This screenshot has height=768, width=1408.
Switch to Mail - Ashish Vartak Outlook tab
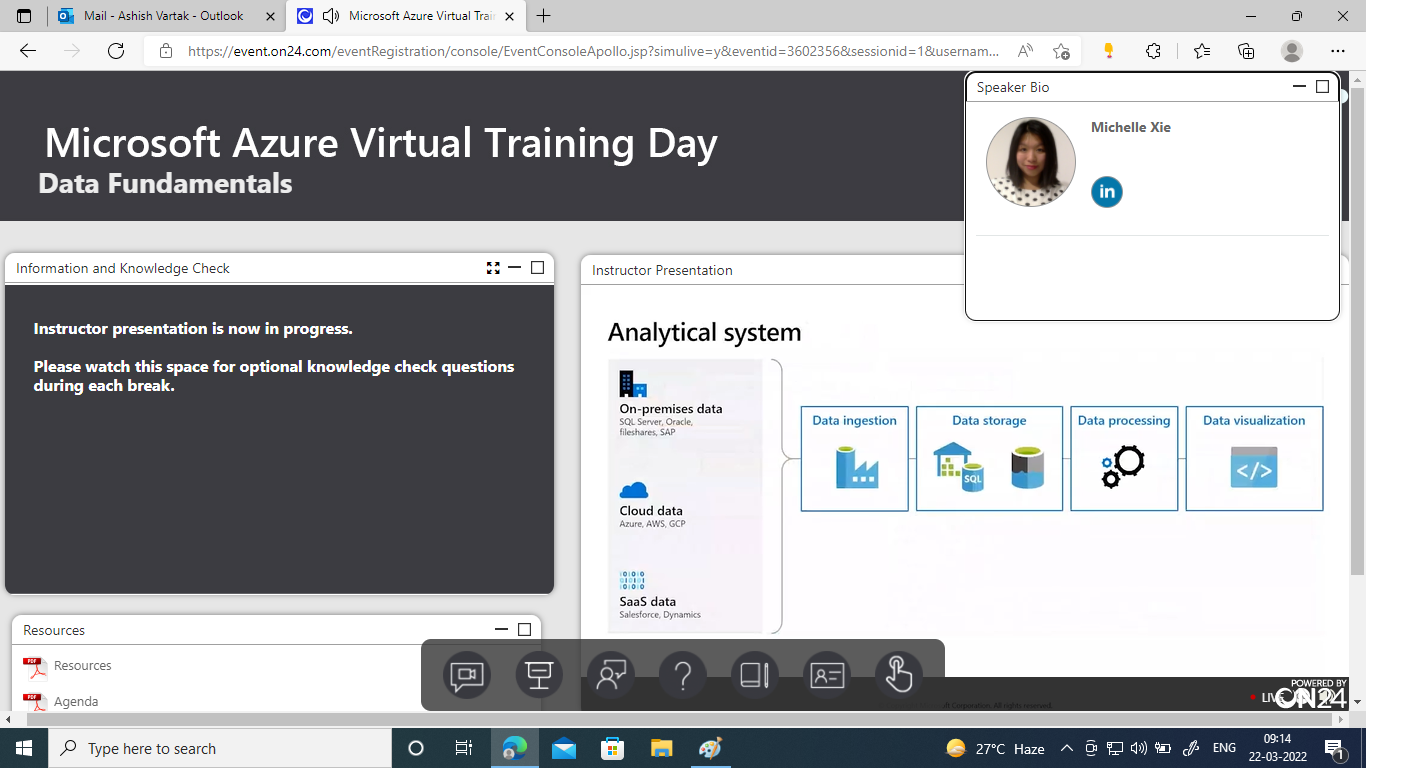click(166, 16)
